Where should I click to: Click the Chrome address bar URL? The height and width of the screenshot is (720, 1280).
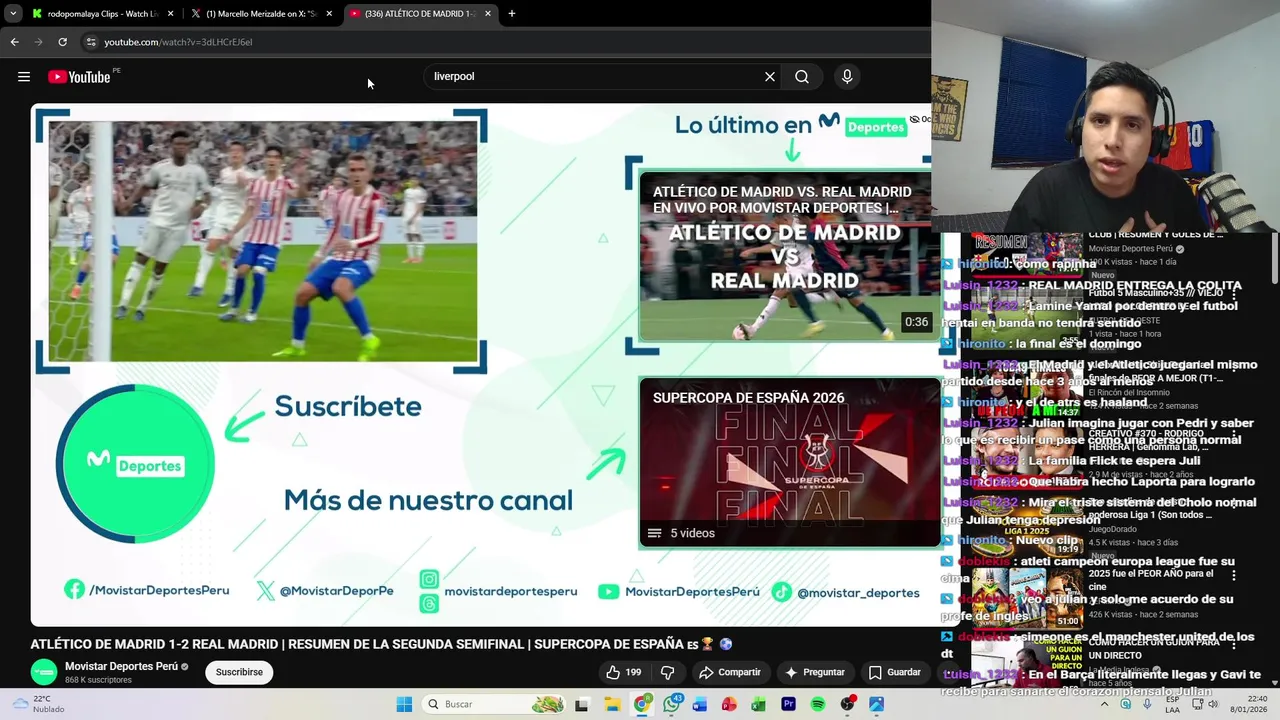tap(178, 42)
